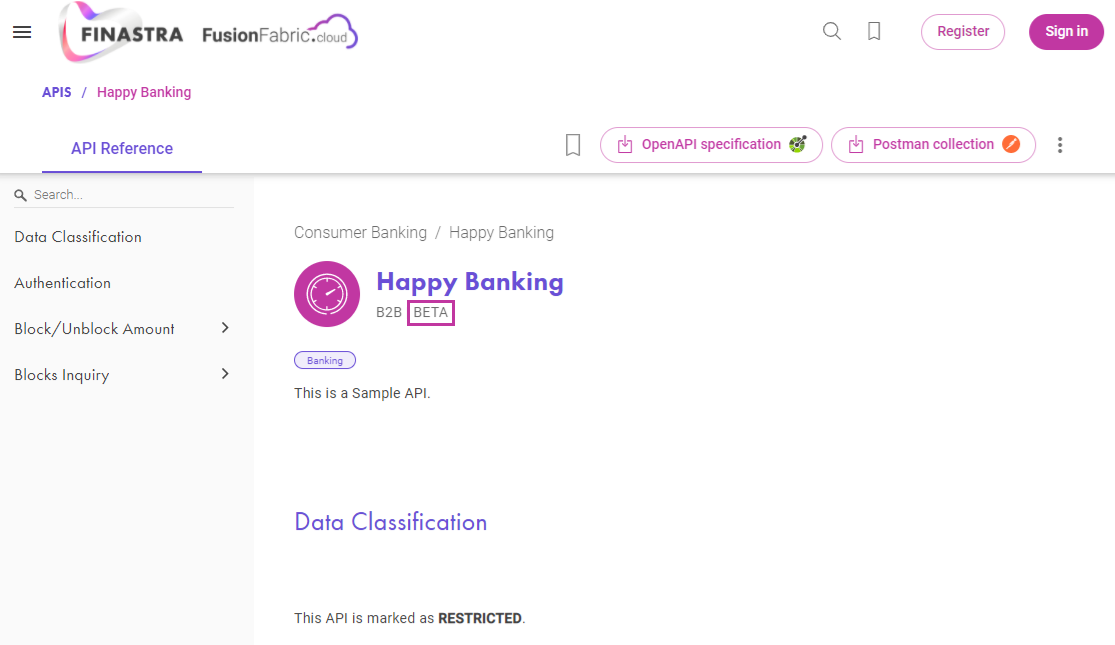Click the FusionFabric.cloud logo

pos(280,33)
